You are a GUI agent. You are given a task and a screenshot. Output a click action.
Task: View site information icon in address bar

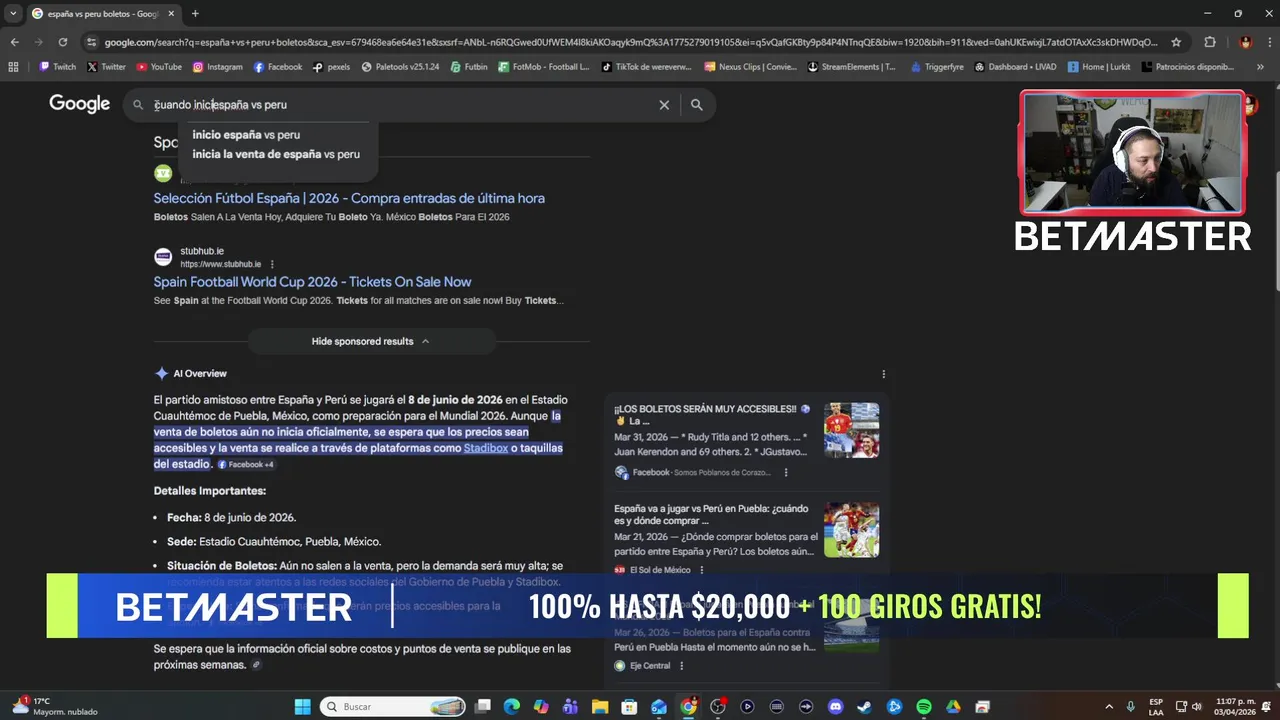(92, 42)
